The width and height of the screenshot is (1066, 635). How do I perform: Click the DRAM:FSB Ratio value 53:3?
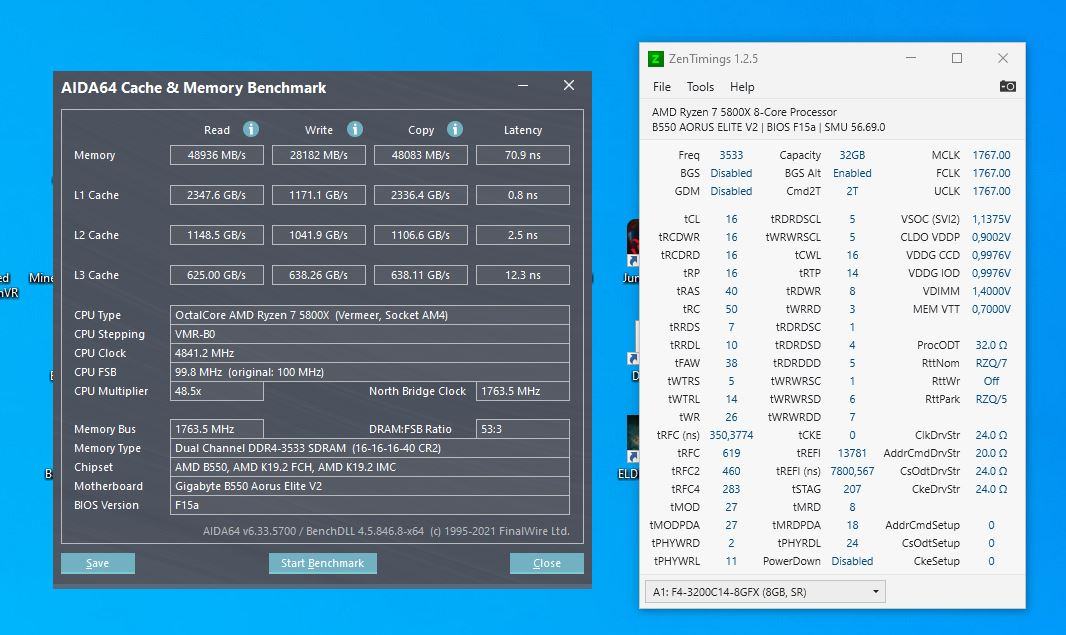(x=523, y=429)
